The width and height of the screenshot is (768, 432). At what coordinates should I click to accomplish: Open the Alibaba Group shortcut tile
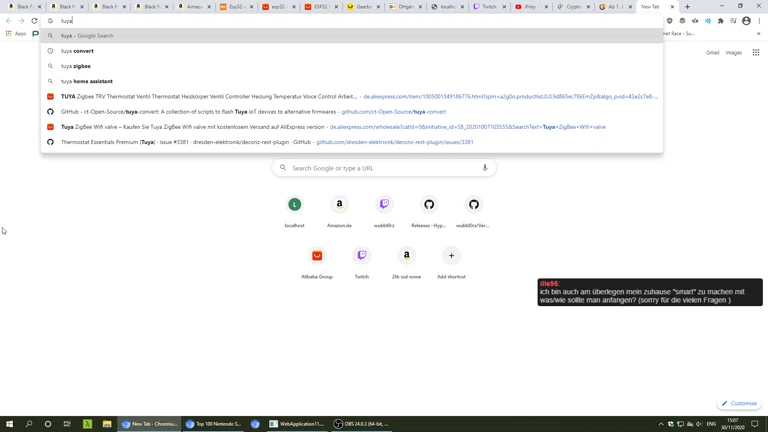click(317, 256)
